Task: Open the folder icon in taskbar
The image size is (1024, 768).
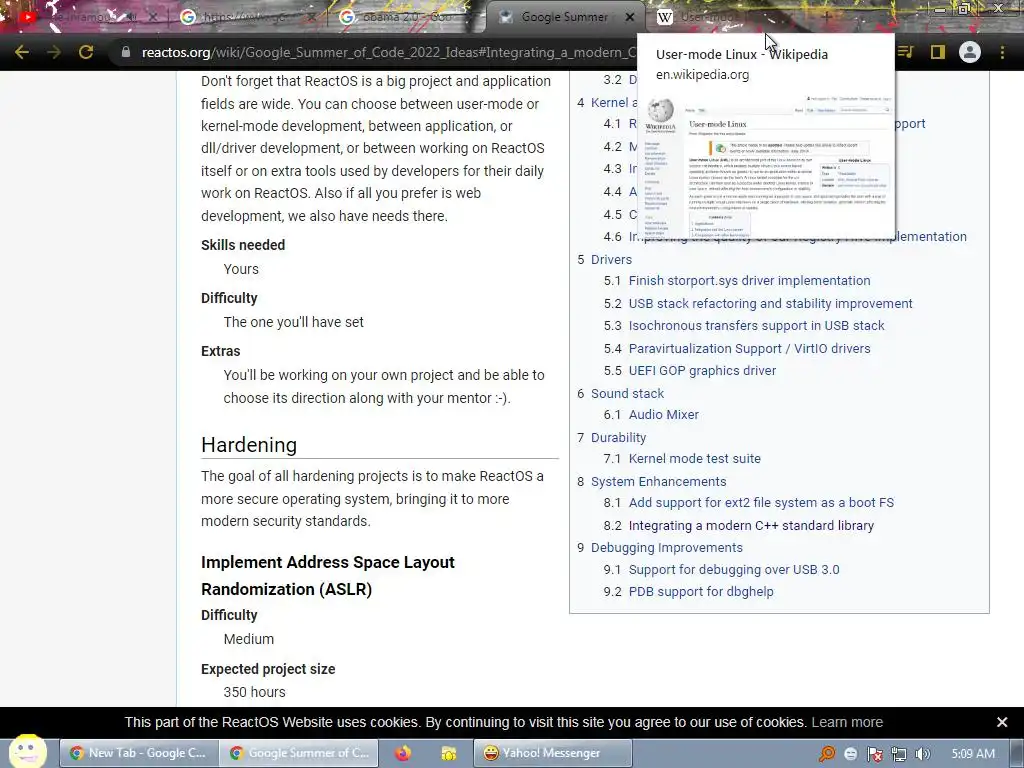Action: 448,754
